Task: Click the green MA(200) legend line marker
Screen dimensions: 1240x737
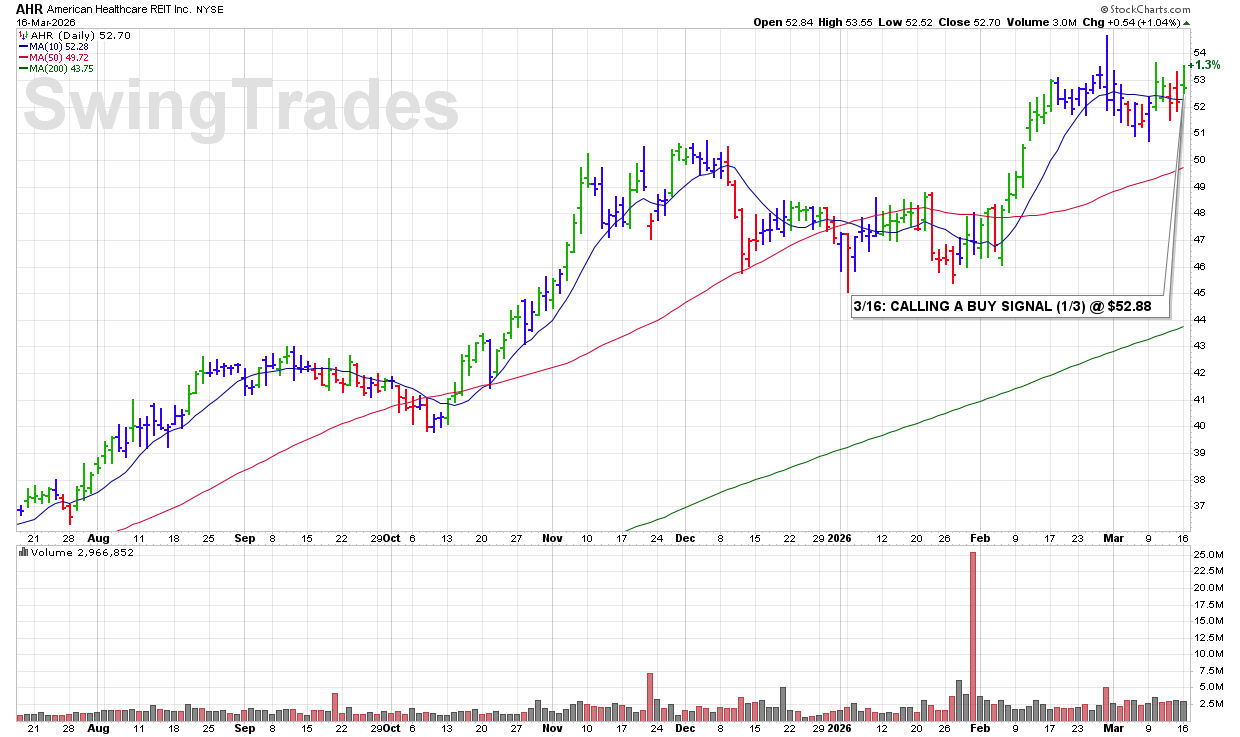Action: [x=22, y=68]
